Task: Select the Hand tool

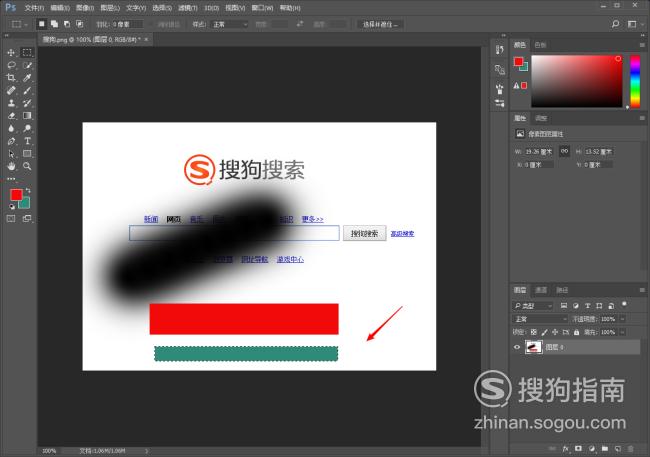Action: (x=11, y=166)
